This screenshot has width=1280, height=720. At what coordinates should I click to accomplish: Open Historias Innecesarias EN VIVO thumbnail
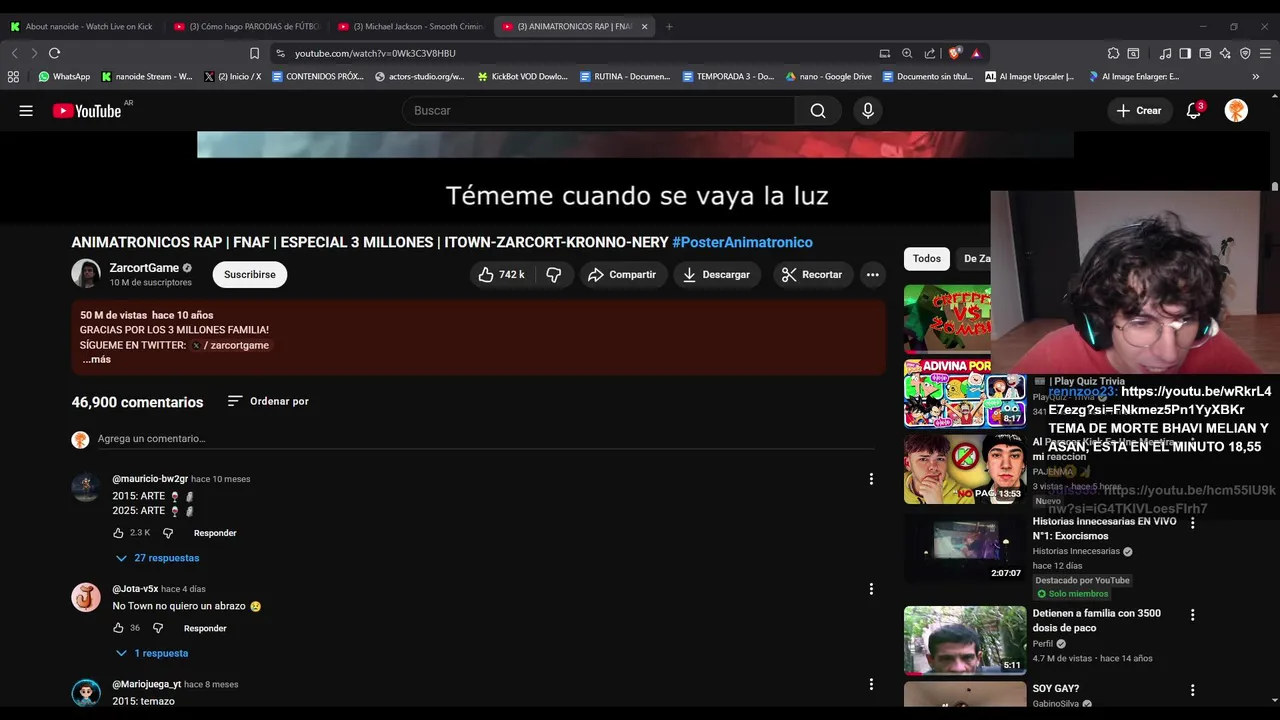click(x=965, y=548)
